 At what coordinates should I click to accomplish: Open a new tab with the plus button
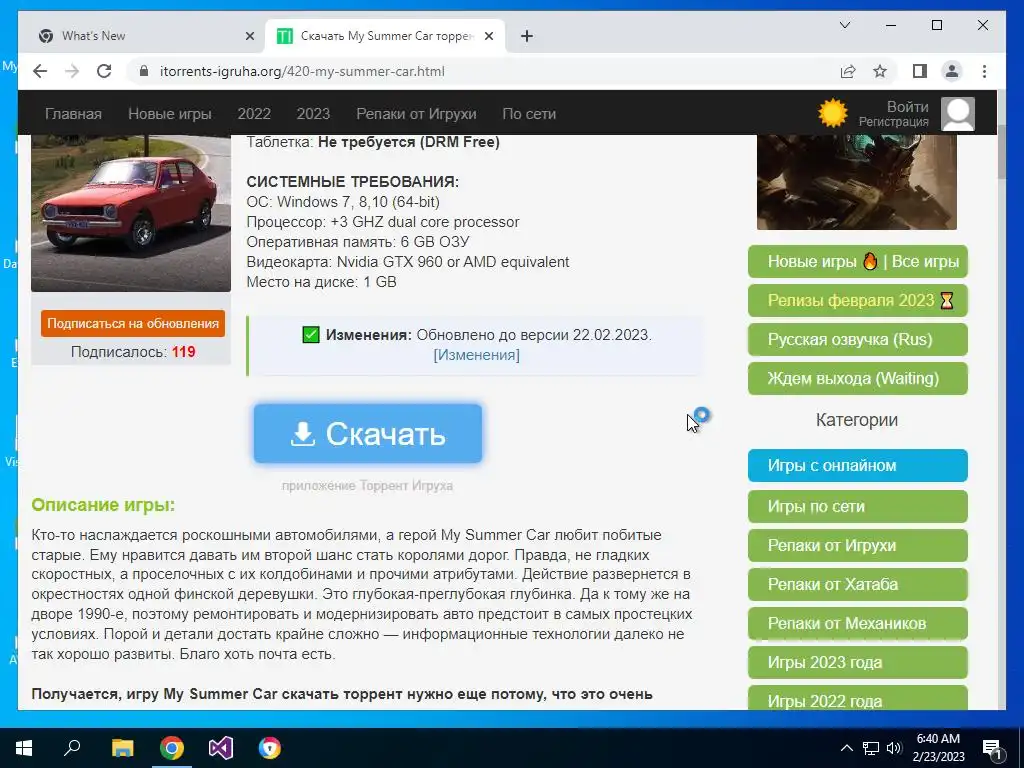pyautogui.click(x=527, y=36)
